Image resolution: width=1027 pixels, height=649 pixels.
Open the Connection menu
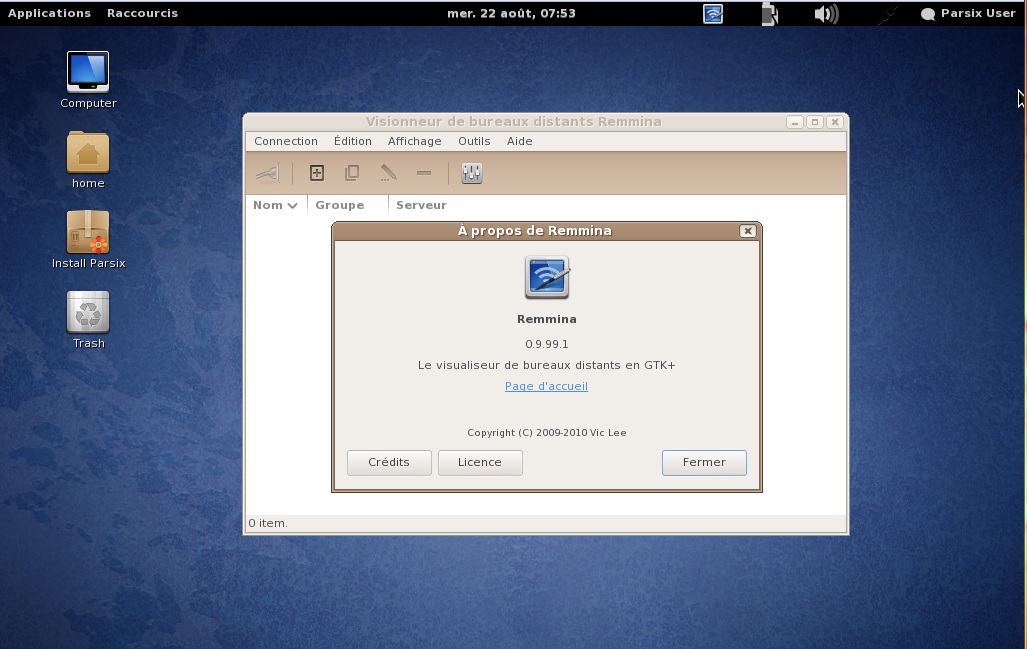pyautogui.click(x=286, y=141)
